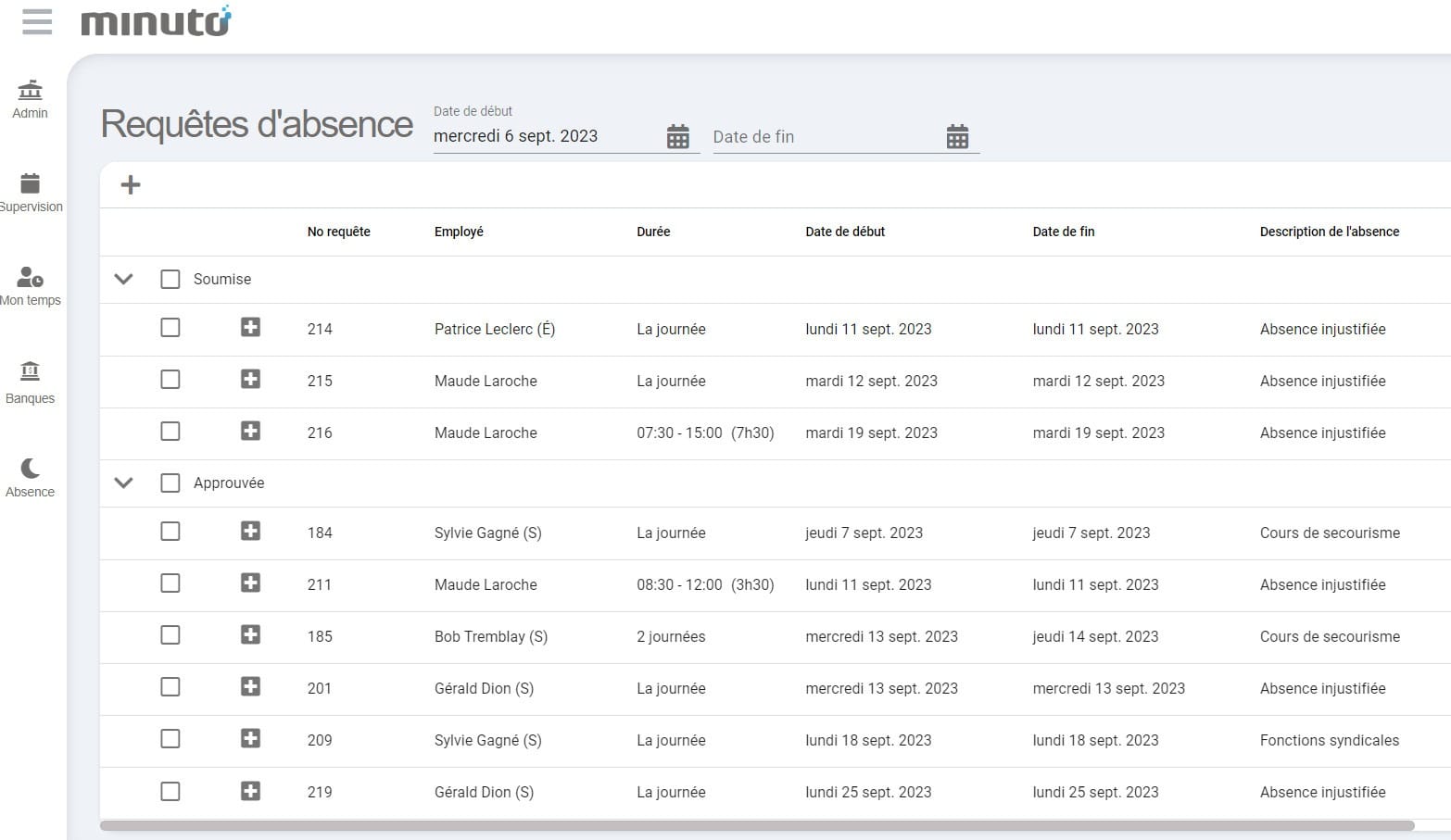
Task: Check the box for request 209
Action: pyautogui.click(x=170, y=739)
